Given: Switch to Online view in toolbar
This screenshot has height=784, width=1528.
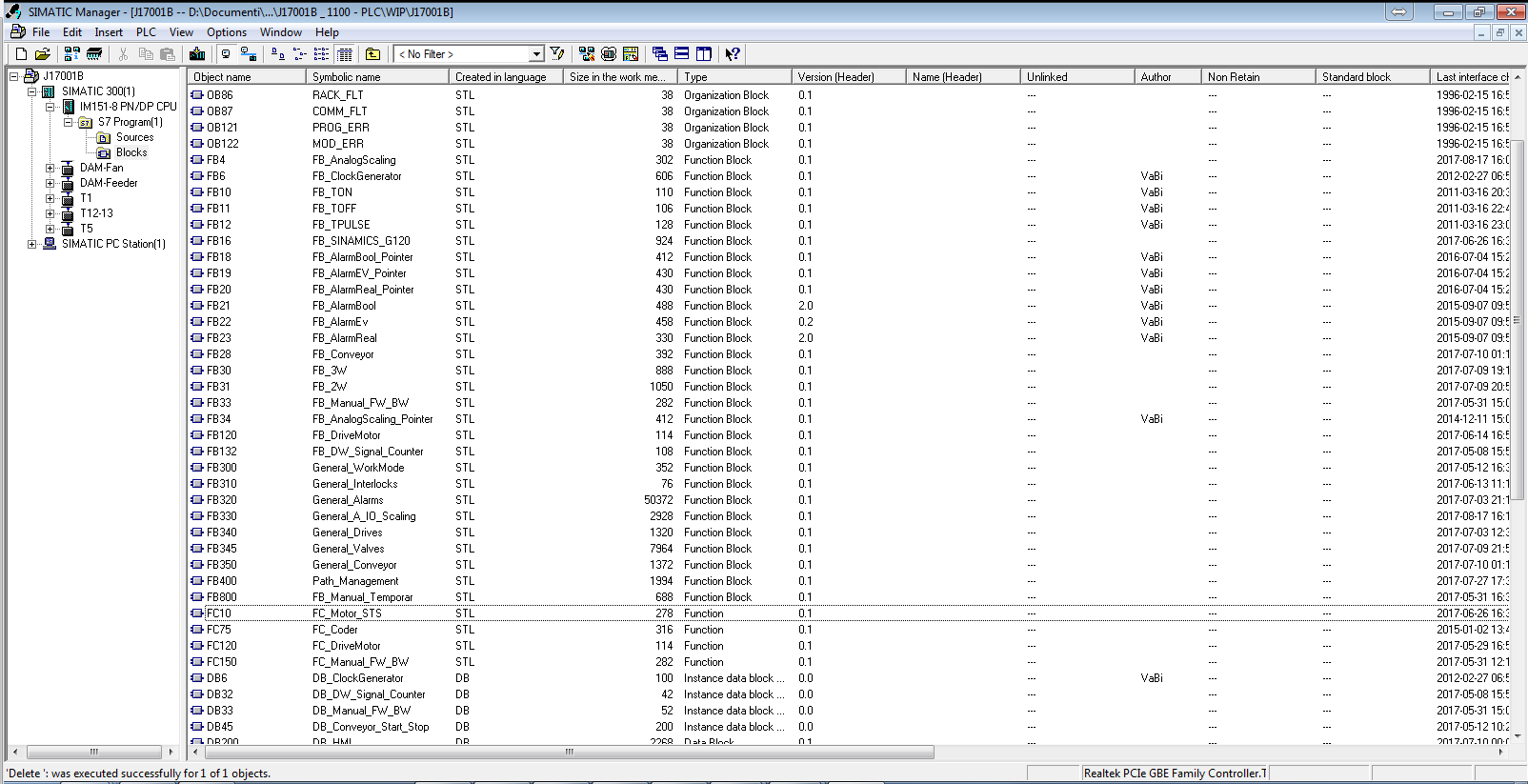Looking at the screenshot, I should pyautogui.click(x=248, y=54).
